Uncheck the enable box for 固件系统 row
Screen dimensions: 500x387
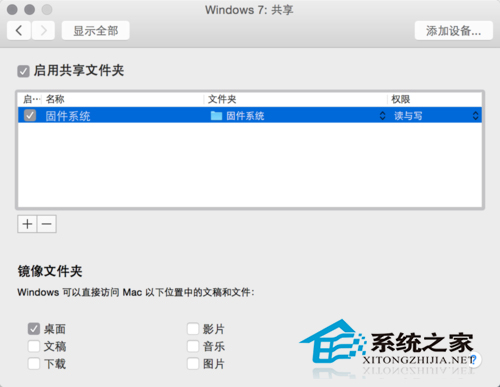(30, 115)
